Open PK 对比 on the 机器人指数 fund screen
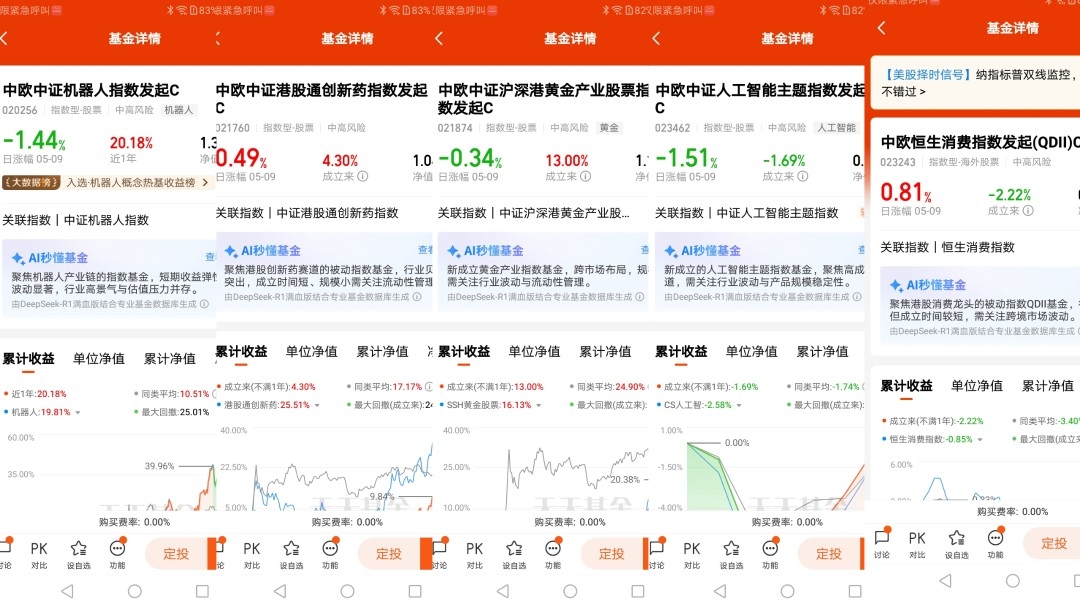This screenshot has width=1080, height=608. click(x=39, y=554)
